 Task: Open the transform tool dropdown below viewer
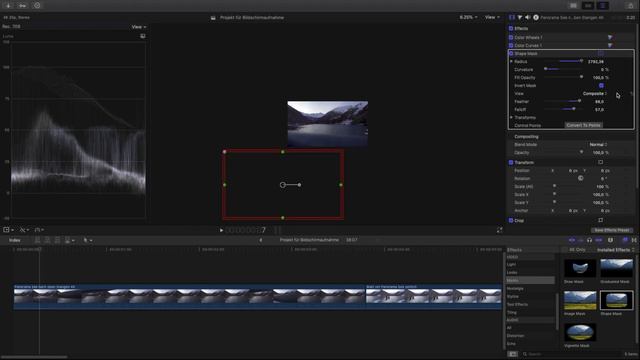pyautogui.click(x=8, y=230)
